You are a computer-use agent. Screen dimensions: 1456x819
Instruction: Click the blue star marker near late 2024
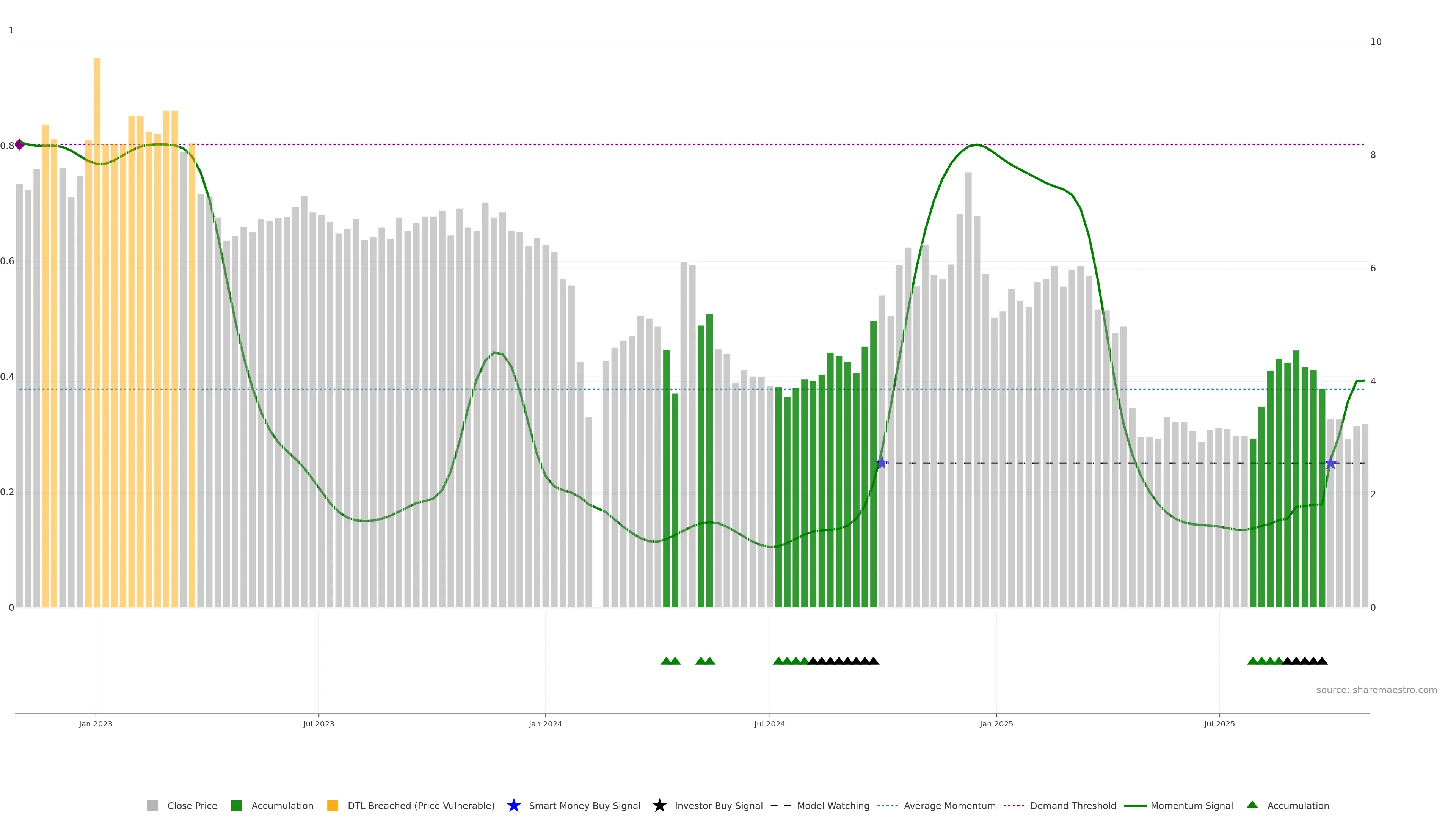pos(882,463)
